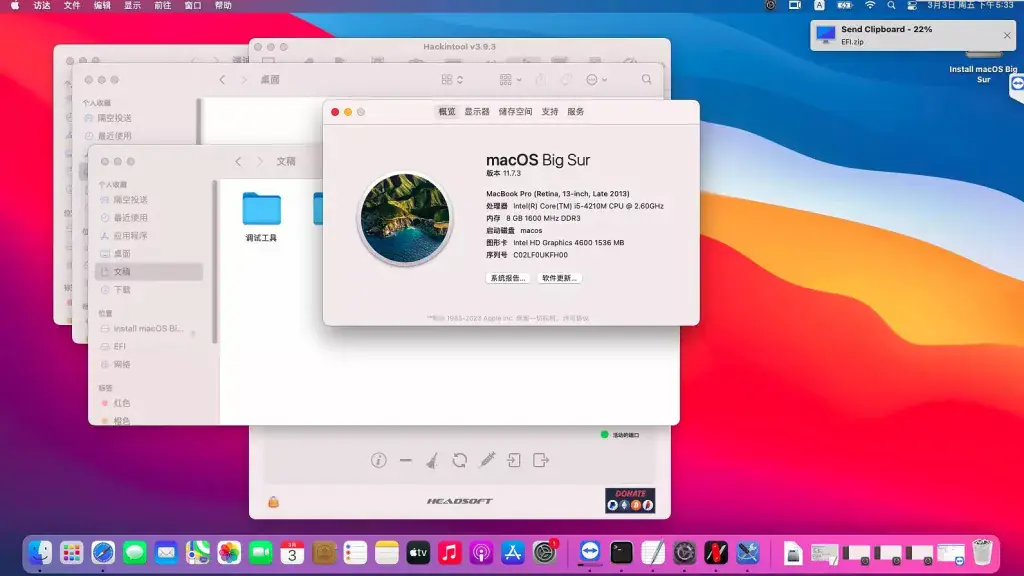Go back in 文稿 Finder window
This screenshot has height=576, width=1024.
pos(238,161)
